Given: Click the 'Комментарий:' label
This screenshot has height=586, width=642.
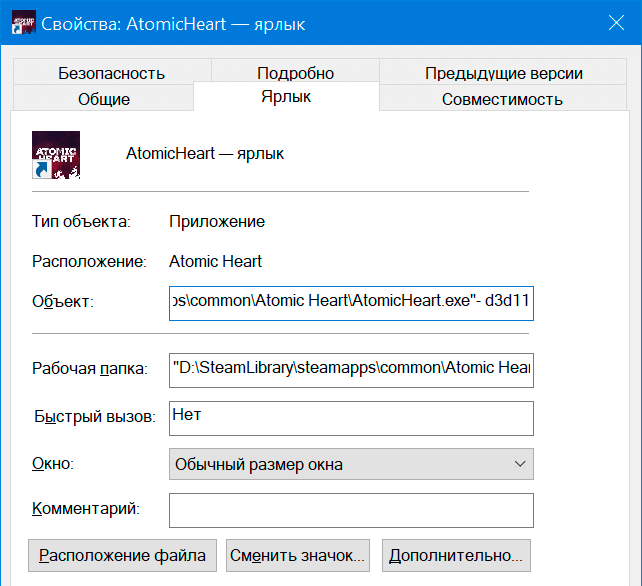Looking at the screenshot, I should click(86, 509).
